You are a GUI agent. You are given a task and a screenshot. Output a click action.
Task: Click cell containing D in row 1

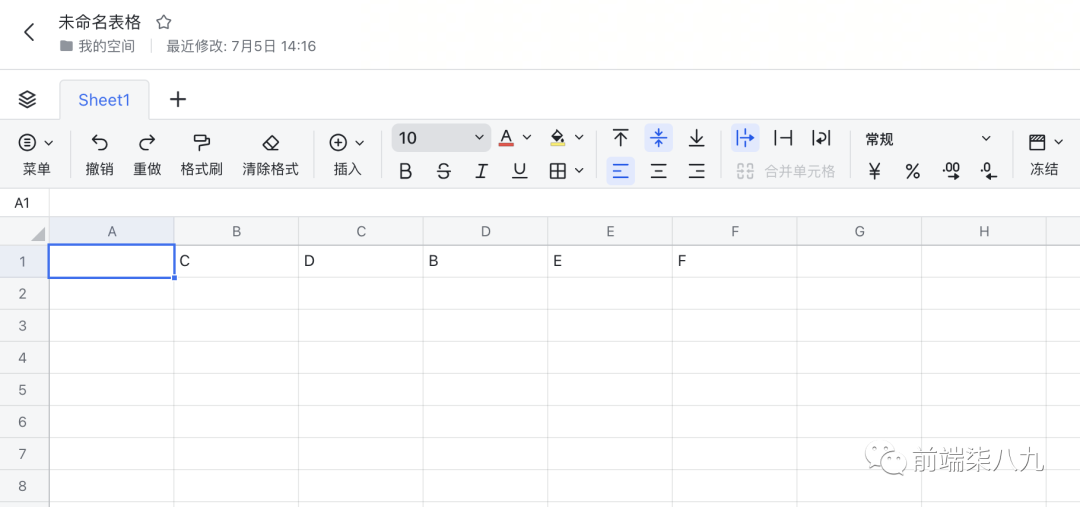point(361,262)
